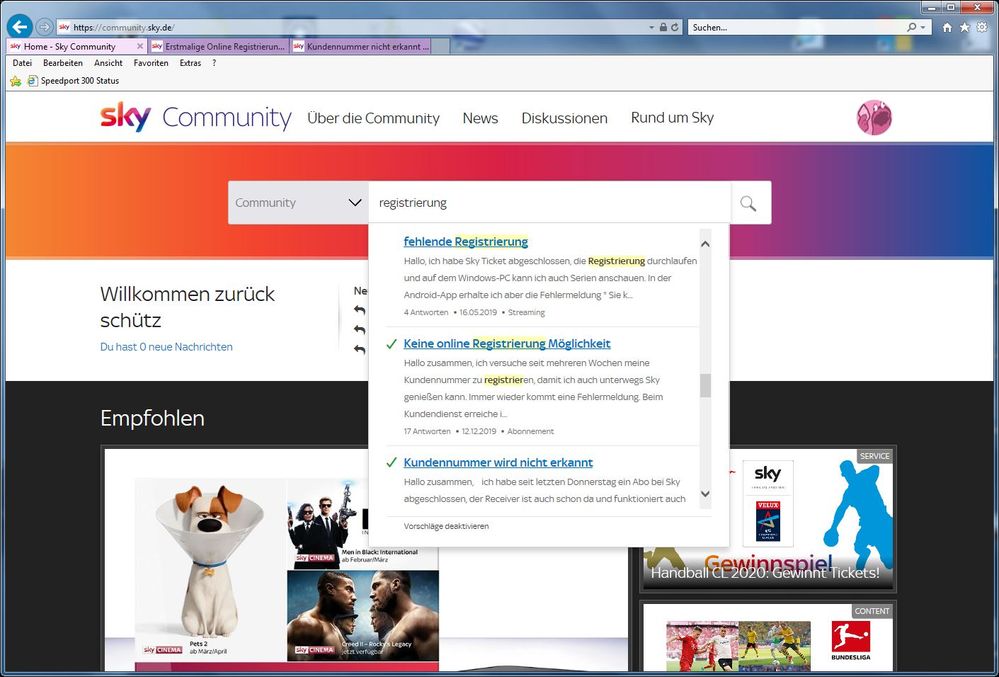
Task: Open the browser home page icon
Action: click(947, 27)
